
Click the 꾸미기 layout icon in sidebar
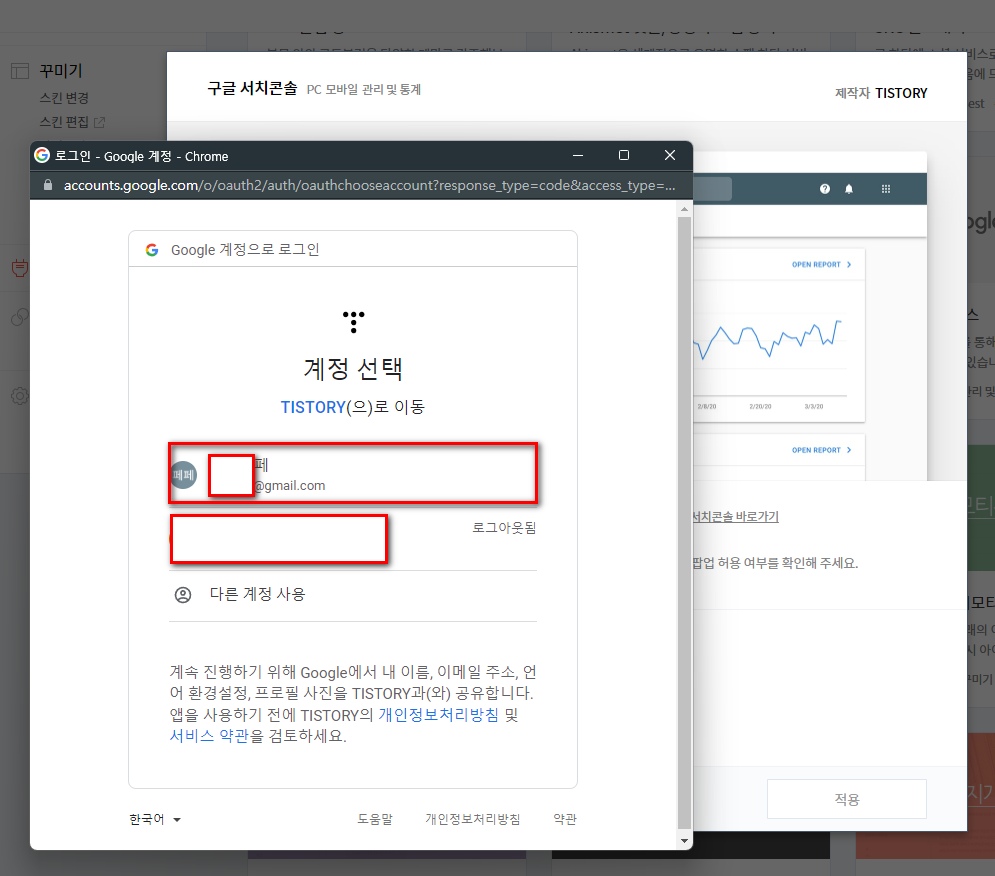(20, 71)
